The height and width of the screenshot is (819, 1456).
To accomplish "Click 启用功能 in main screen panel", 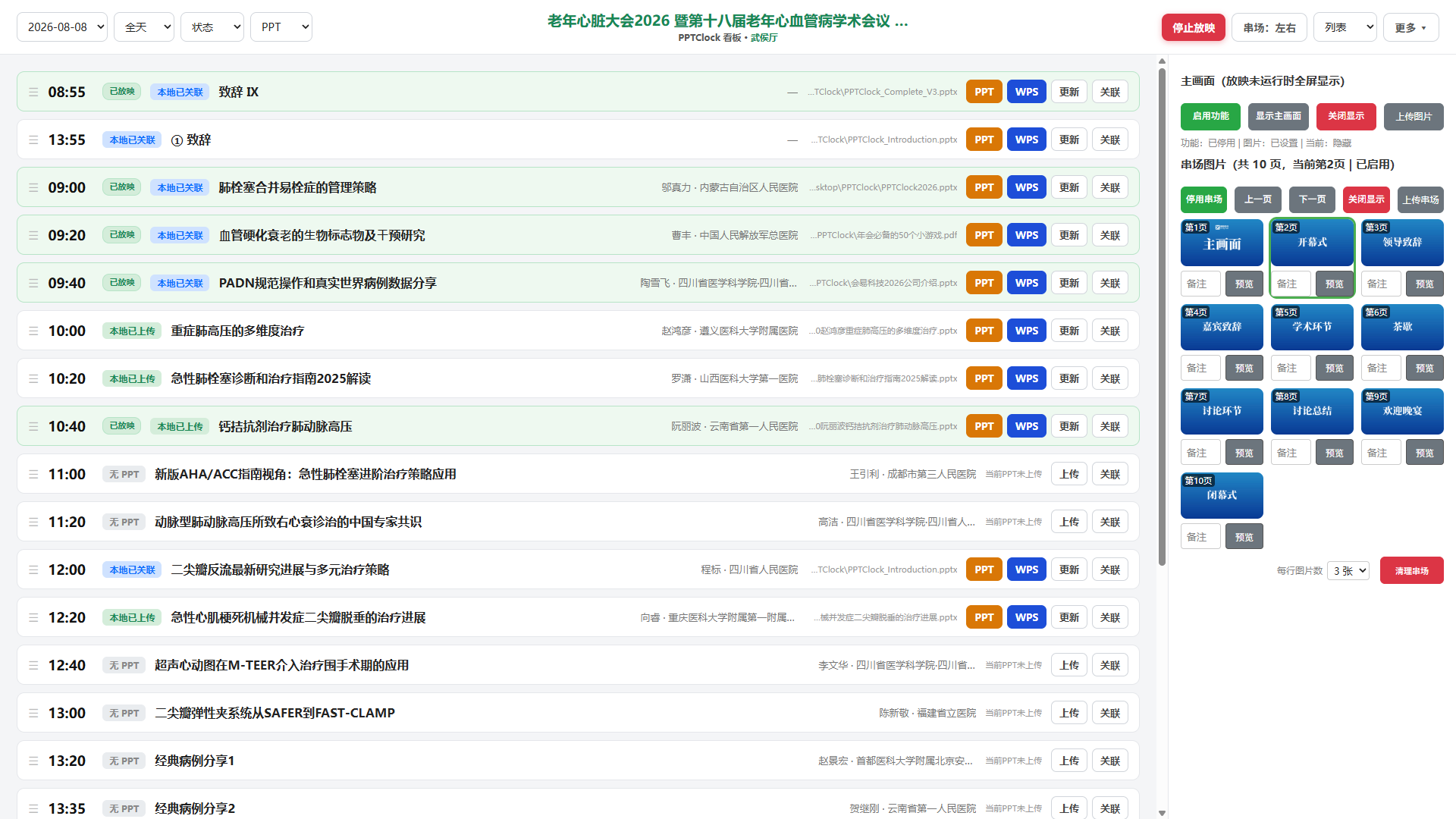I will tap(1210, 117).
